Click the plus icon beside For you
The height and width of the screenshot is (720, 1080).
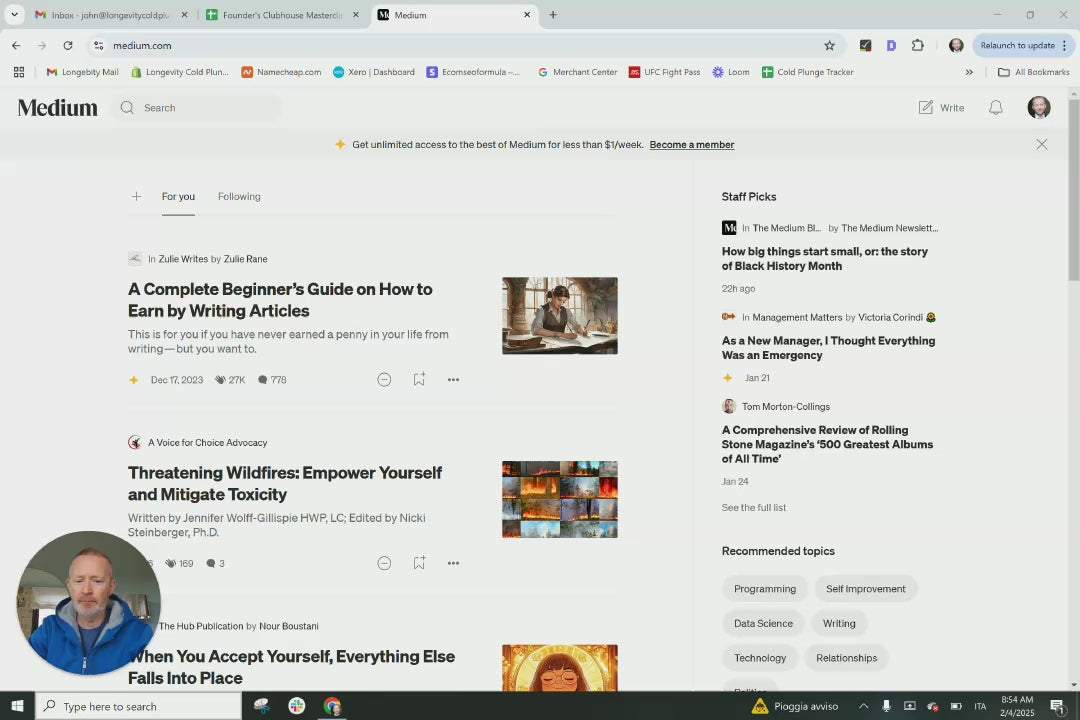pos(136,197)
